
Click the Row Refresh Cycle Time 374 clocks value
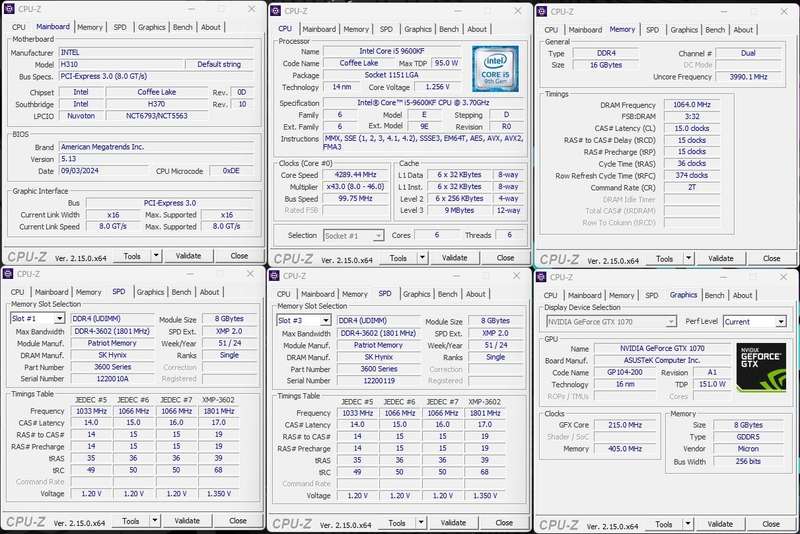(692, 175)
